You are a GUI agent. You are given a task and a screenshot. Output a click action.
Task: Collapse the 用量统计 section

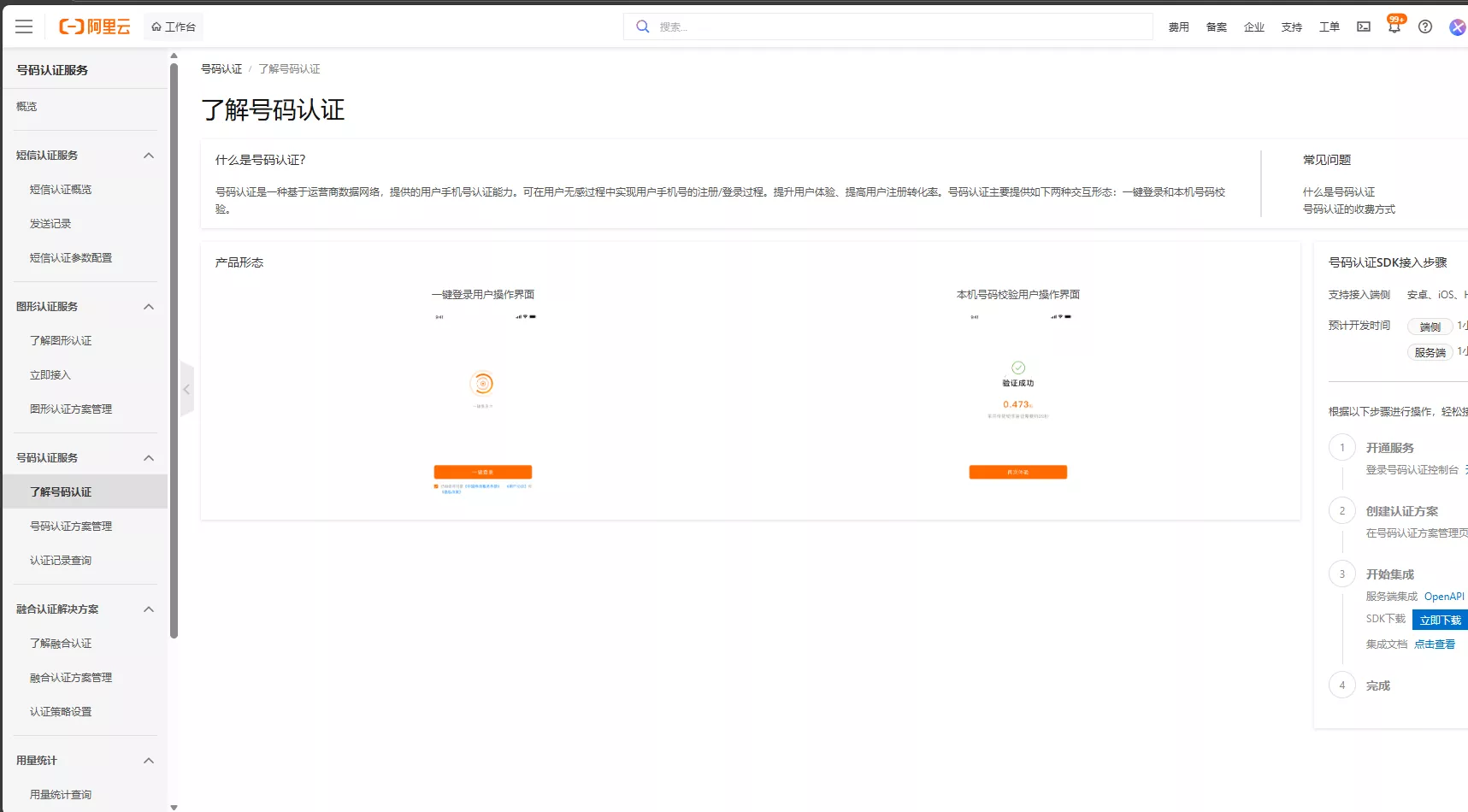click(x=148, y=760)
